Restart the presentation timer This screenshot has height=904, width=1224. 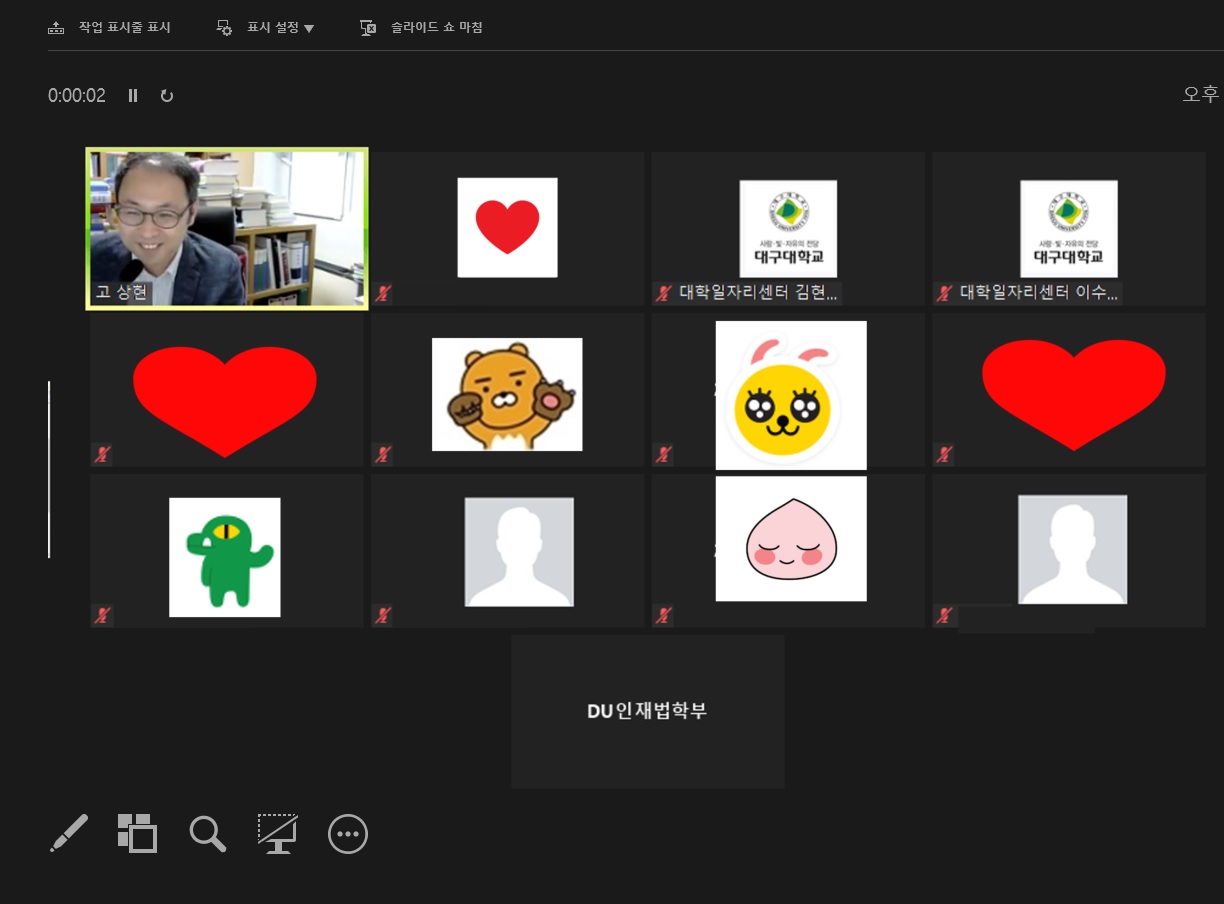coord(167,96)
